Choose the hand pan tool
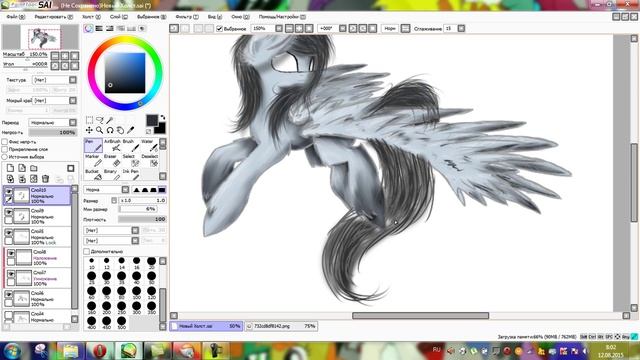Viewport: 640px width, 360px height. [120, 130]
